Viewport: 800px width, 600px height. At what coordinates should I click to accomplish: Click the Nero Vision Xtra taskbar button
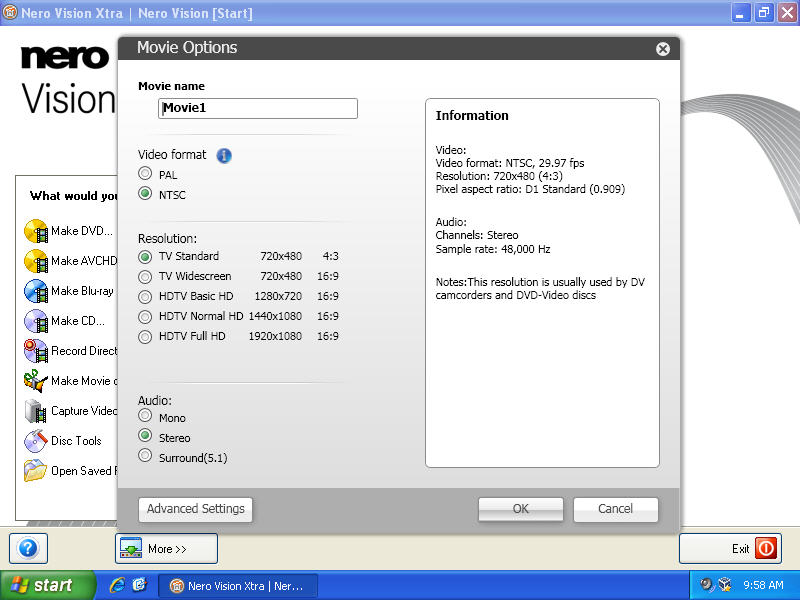[x=238, y=586]
